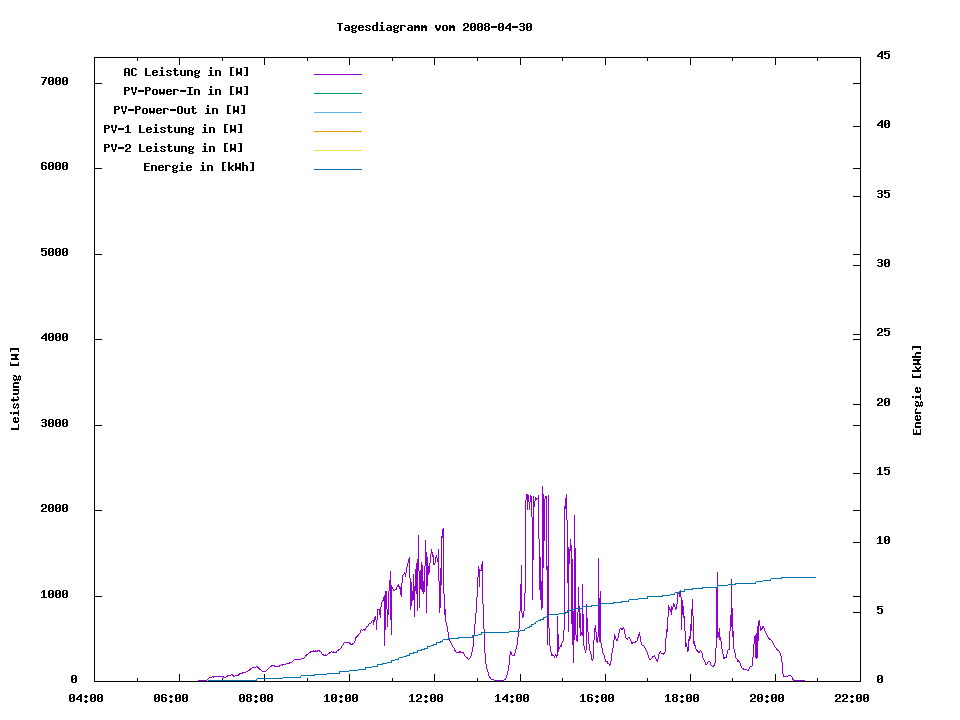Select the 16:00 time axis label
Image resolution: width=960 pixels, height=720 pixels.
597,698
